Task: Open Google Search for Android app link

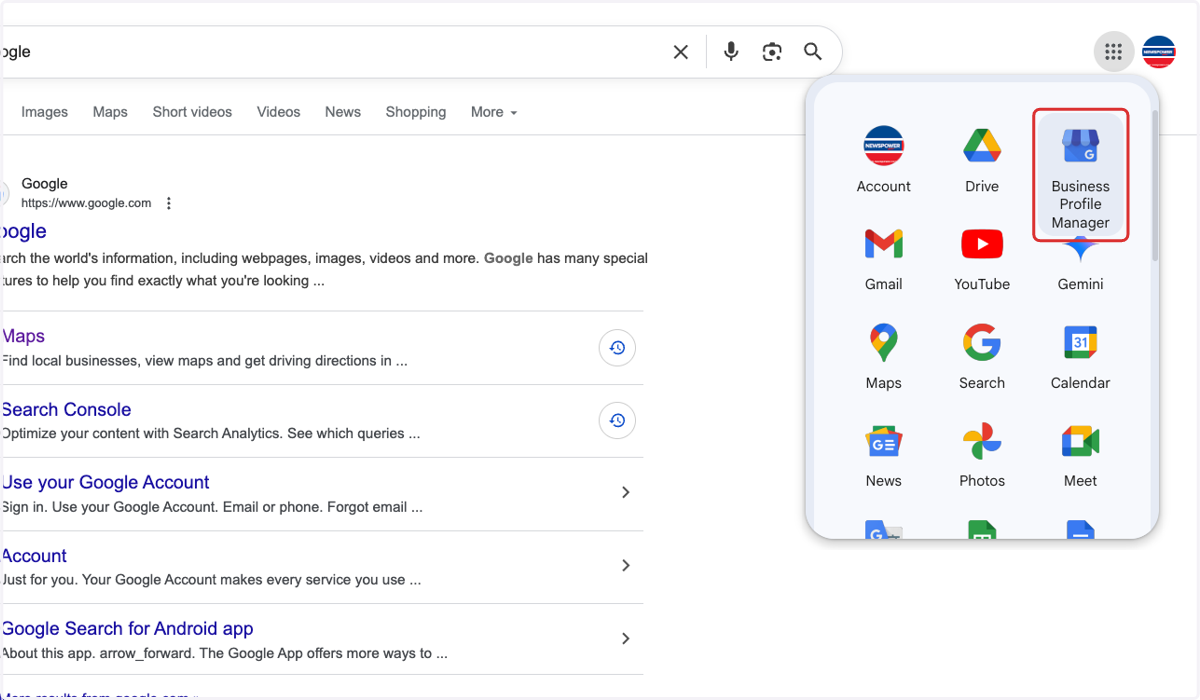Action: pyautogui.click(x=127, y=629)
